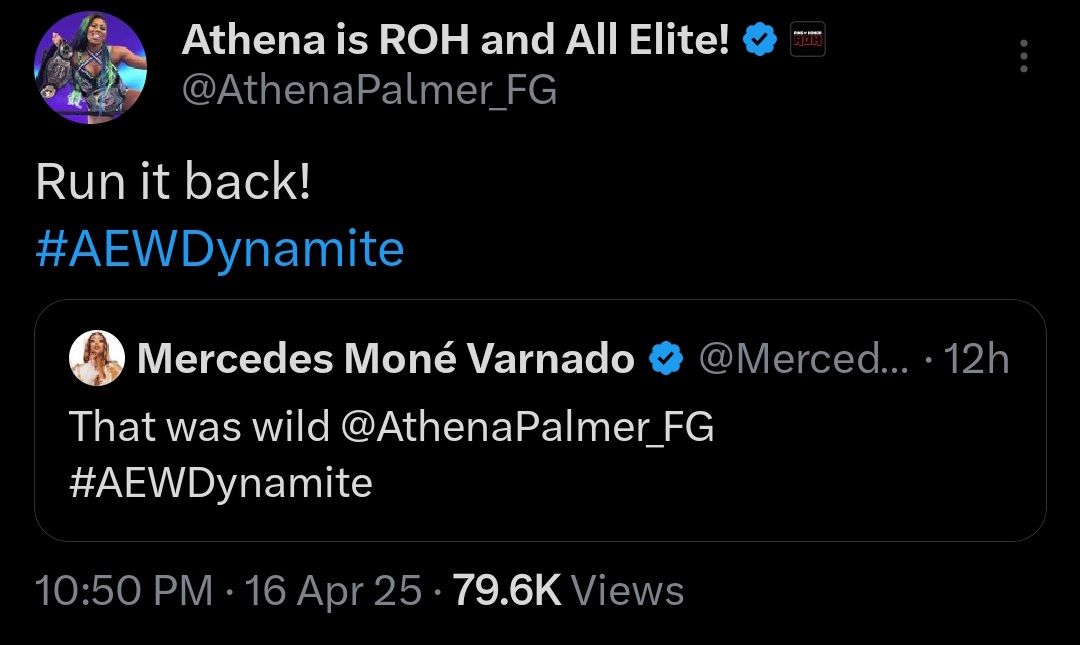Image resolution: width=1080 pixels, height=645 pixels.
Task: Click the @AthenaPalmer_FG mention in quoted tweet
Action: tap(527, 427)
